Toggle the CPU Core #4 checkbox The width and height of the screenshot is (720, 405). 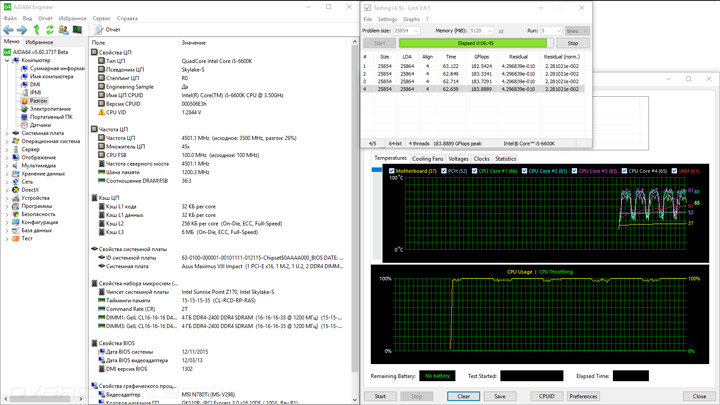click(x=624, y=171)
